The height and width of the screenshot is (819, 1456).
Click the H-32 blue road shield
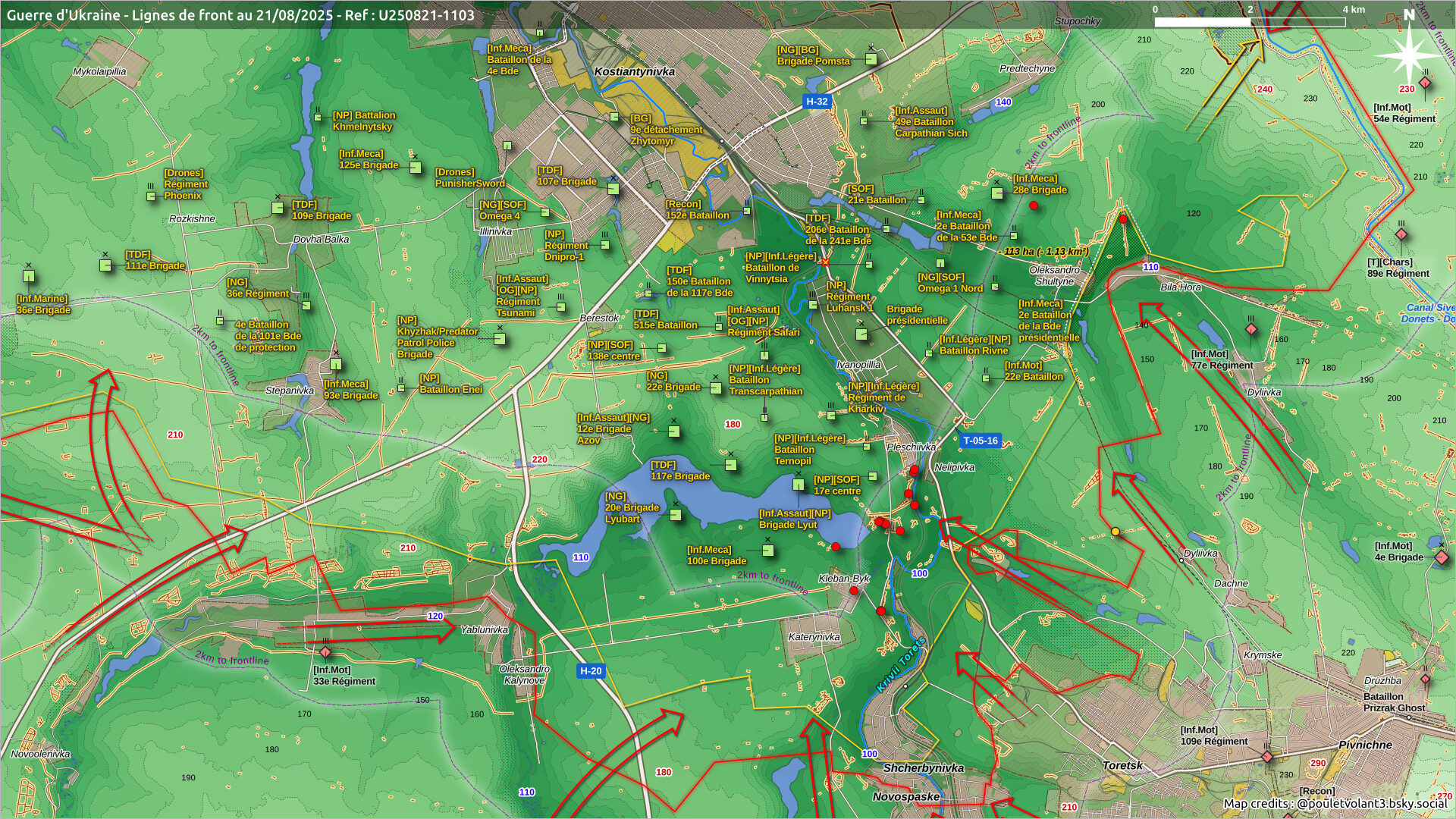tap(817, 102)
